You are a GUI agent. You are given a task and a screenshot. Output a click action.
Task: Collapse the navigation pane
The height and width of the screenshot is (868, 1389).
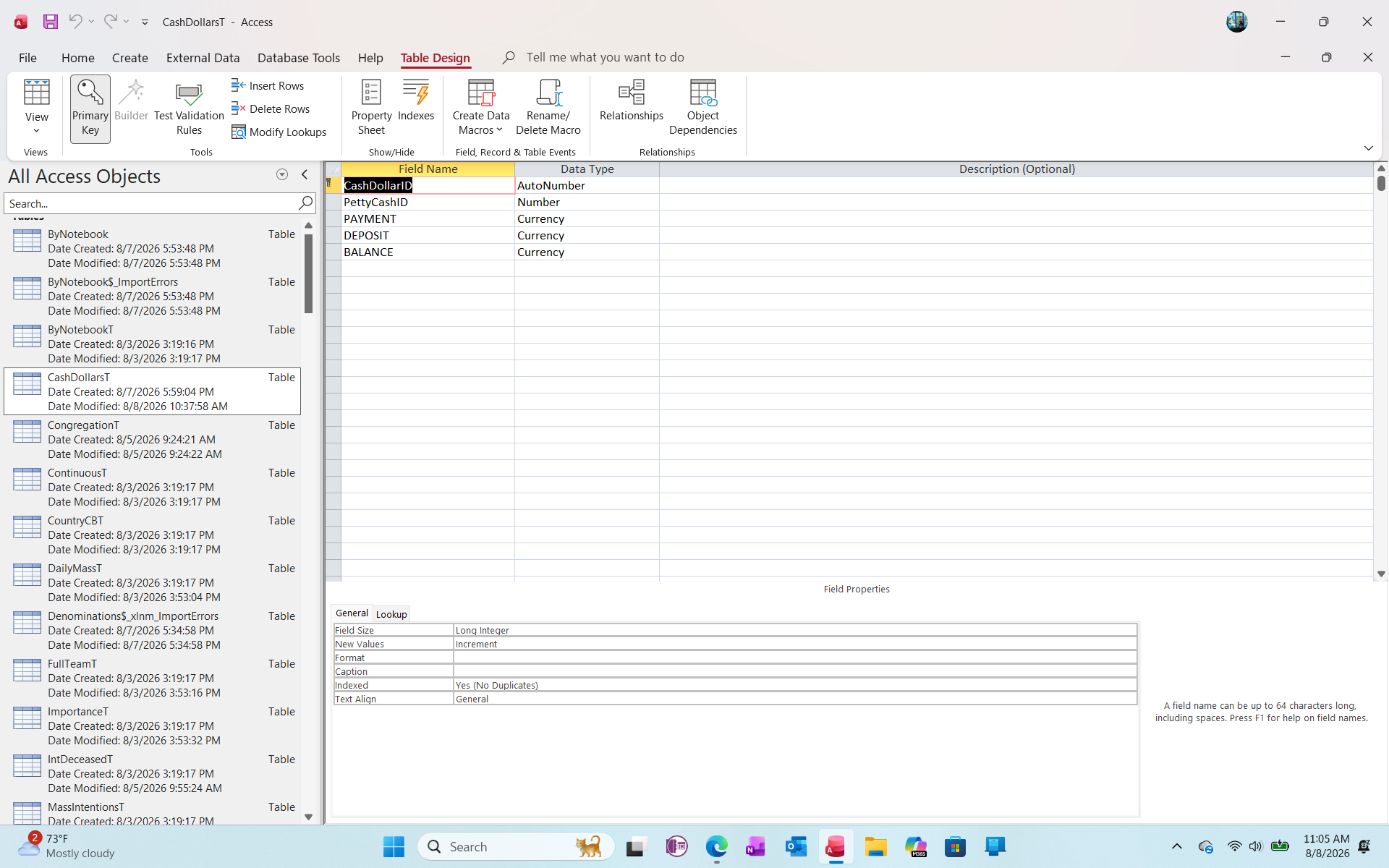pyautogui.click(x=305, y=174)
